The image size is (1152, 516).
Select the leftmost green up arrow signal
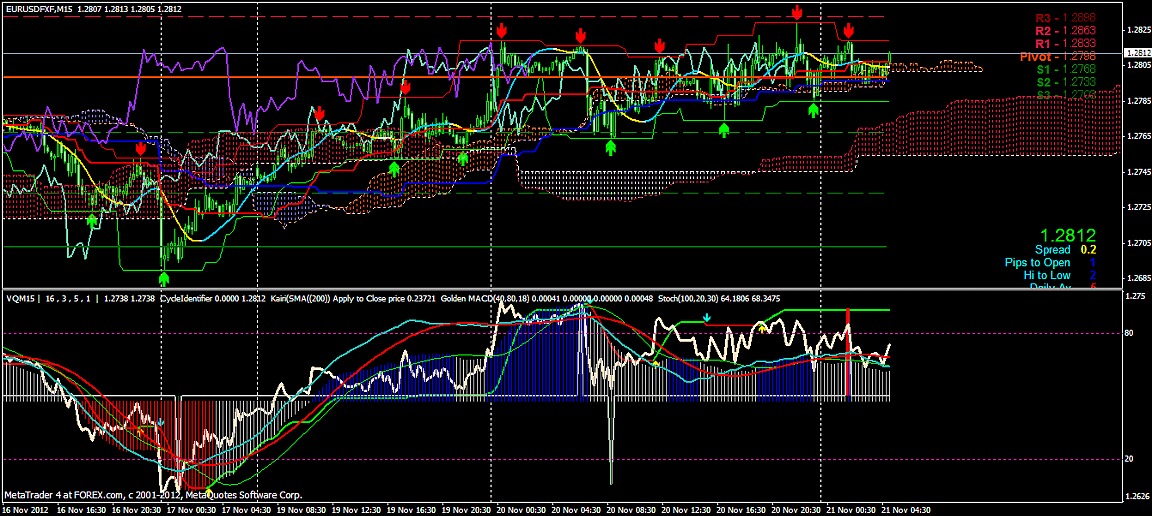click(x=93, y=220)
